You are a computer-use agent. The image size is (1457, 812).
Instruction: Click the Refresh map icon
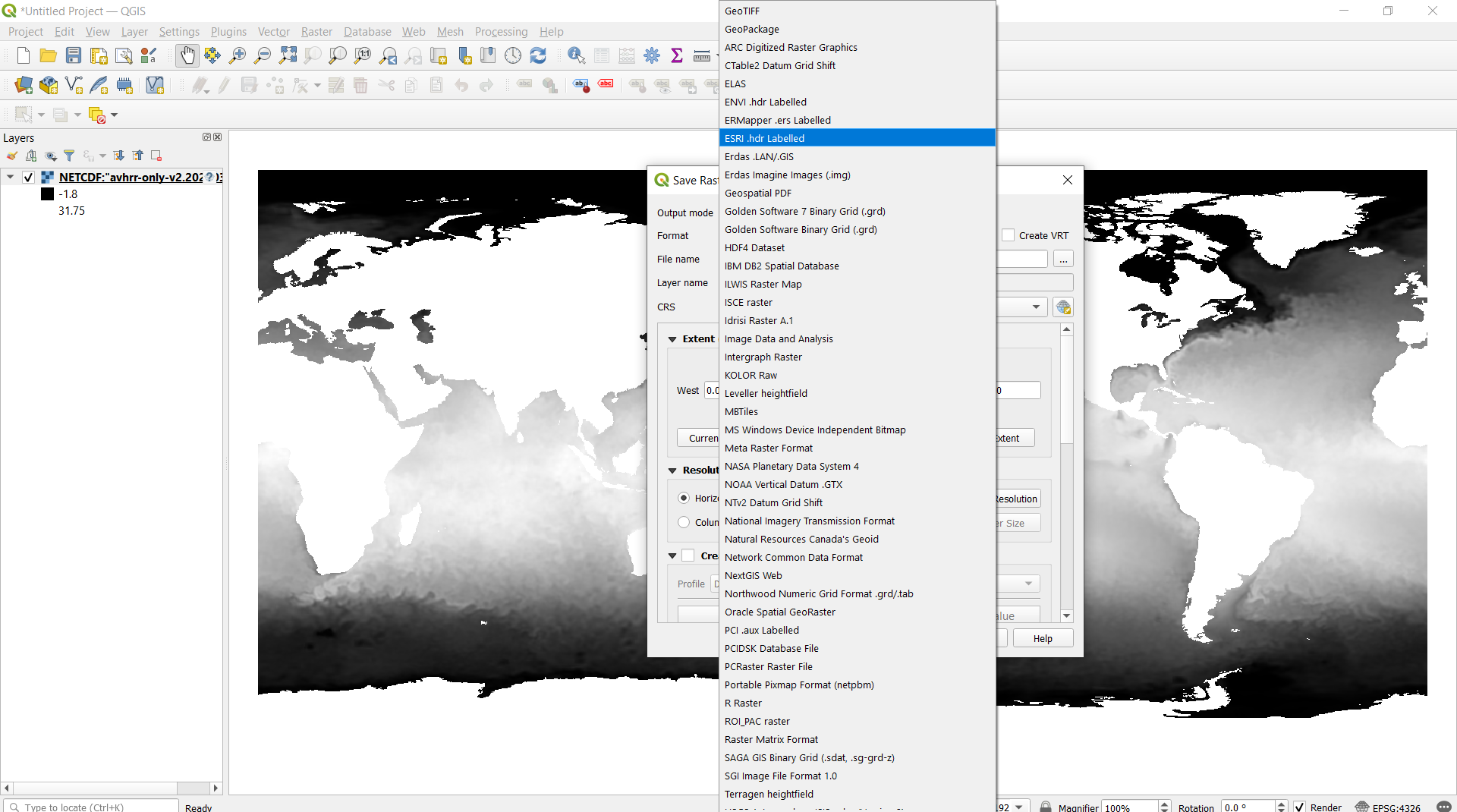point(538,55)
